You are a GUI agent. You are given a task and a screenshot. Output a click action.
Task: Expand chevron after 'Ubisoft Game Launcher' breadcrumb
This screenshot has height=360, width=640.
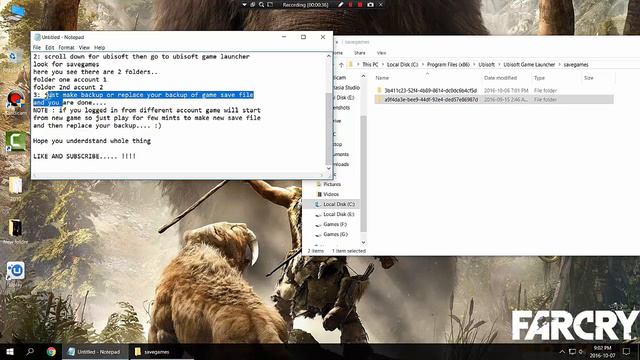point(559,64)
